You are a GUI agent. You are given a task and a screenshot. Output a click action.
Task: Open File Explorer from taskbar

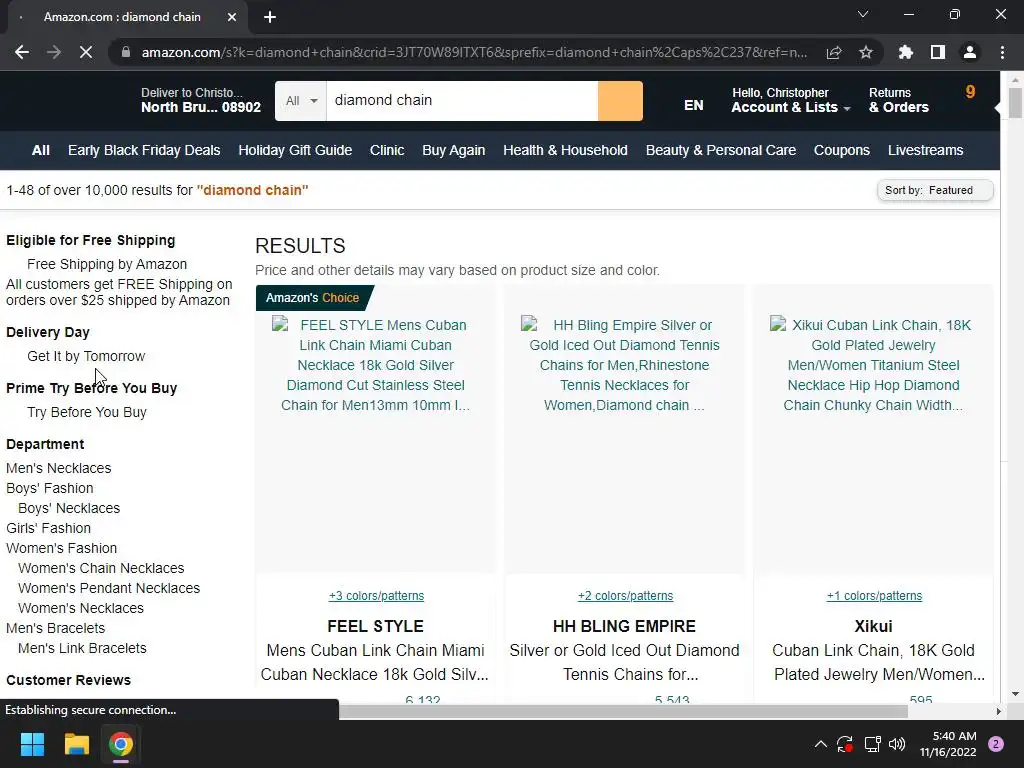[76, 744]
